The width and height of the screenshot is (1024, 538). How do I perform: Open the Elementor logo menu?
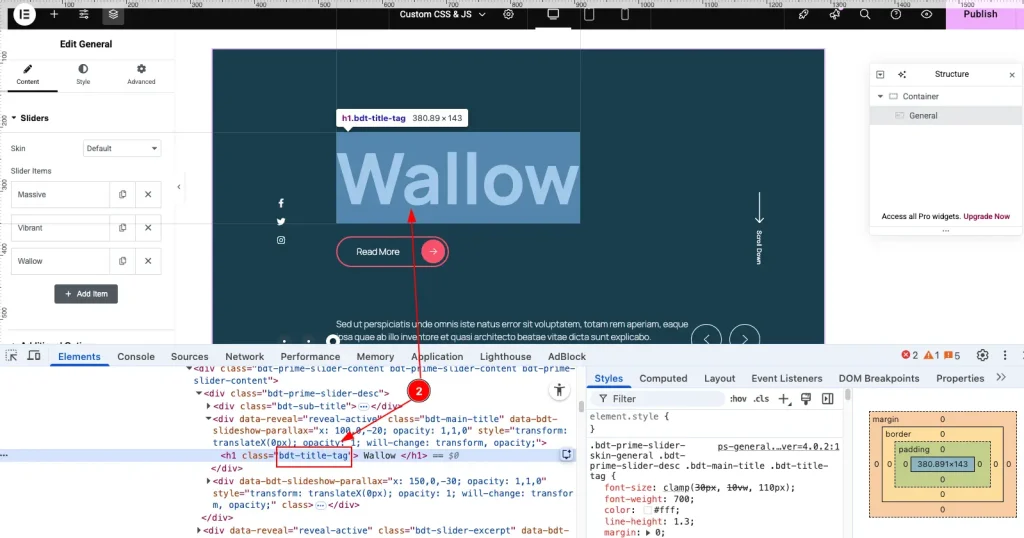24,14
